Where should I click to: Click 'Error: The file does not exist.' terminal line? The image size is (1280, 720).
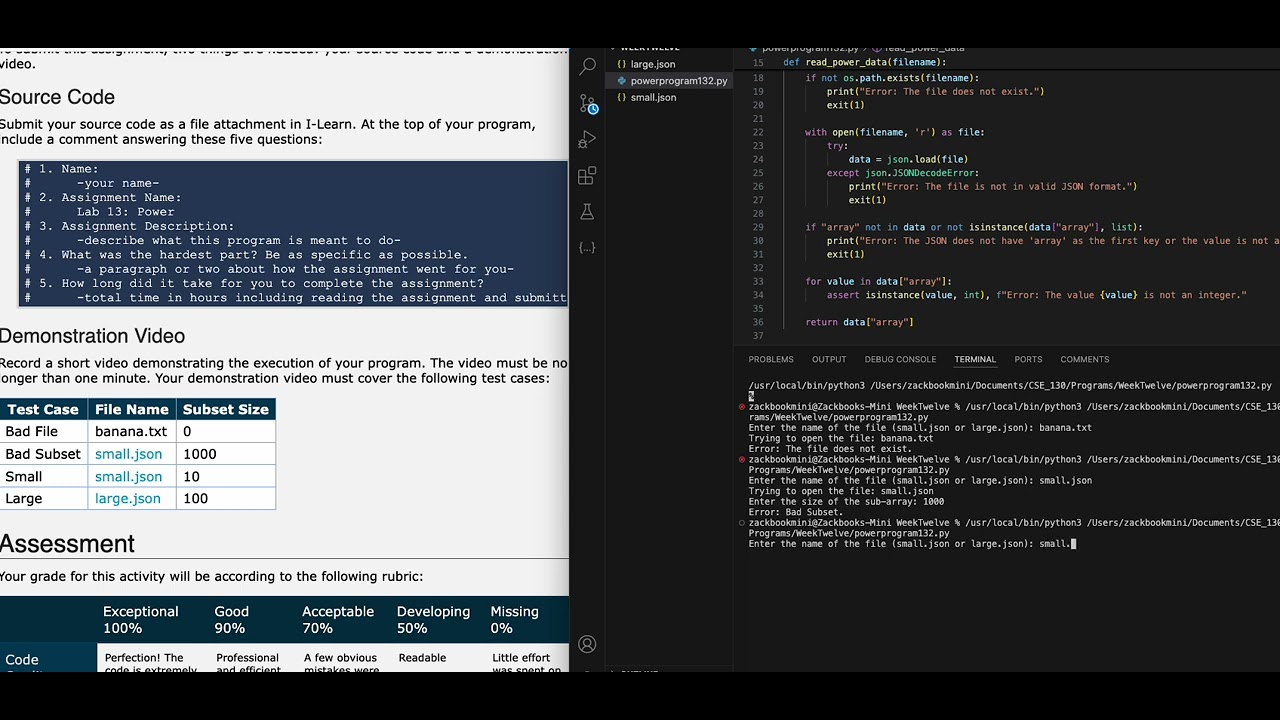pos(830,449)
